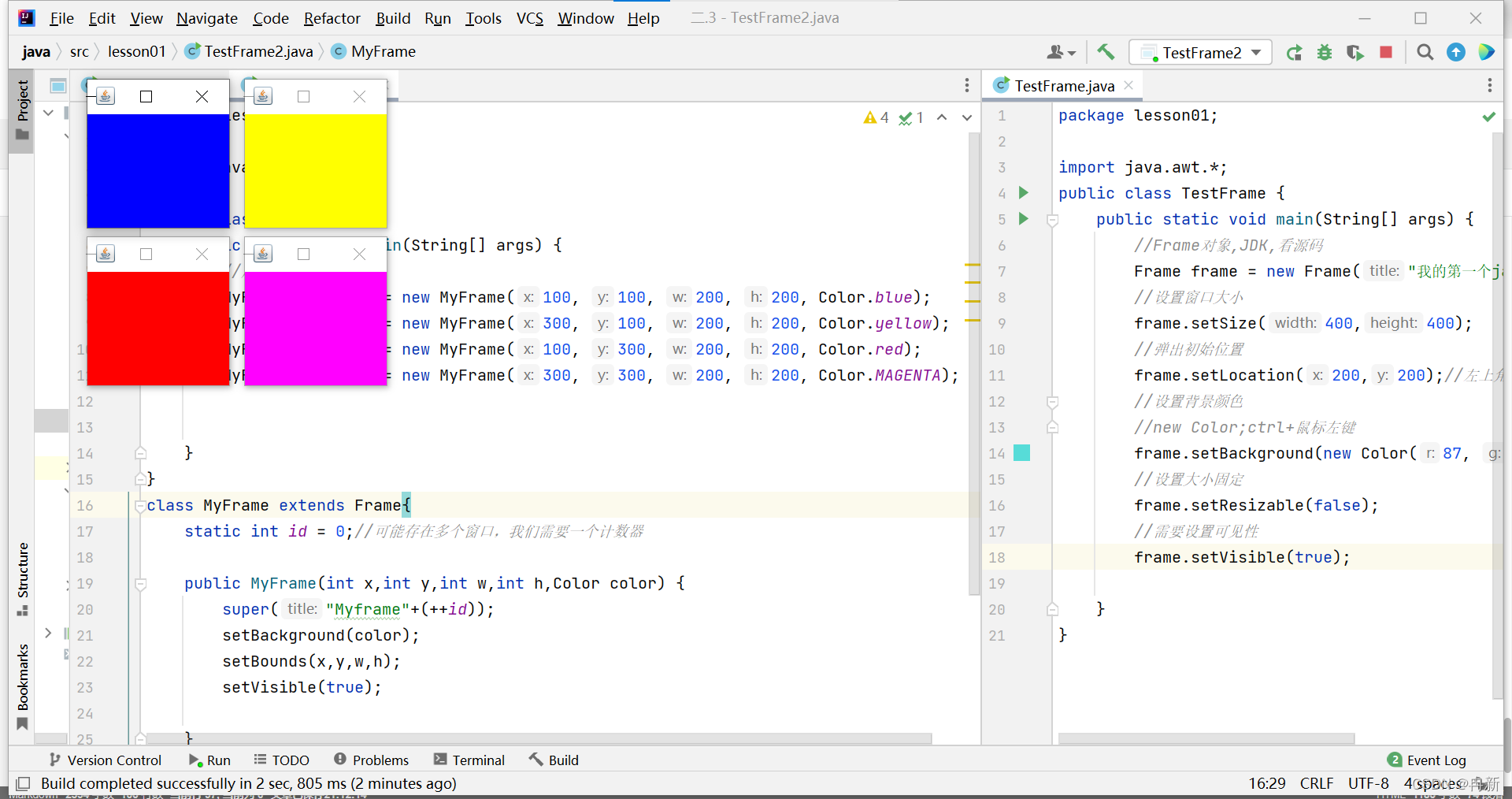Open the Event Log
1512x799 pixels.
(x=1427, y=760)
